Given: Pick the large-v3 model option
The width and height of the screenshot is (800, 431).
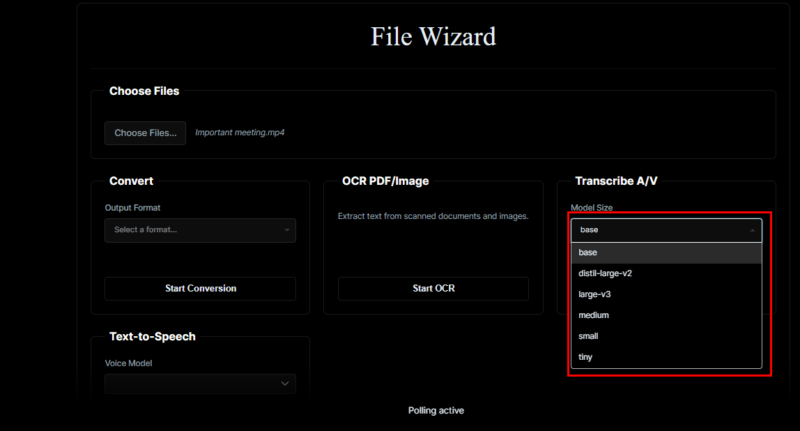Looking at the screenshot, I should pyautogui.click(x=666, y=295).
